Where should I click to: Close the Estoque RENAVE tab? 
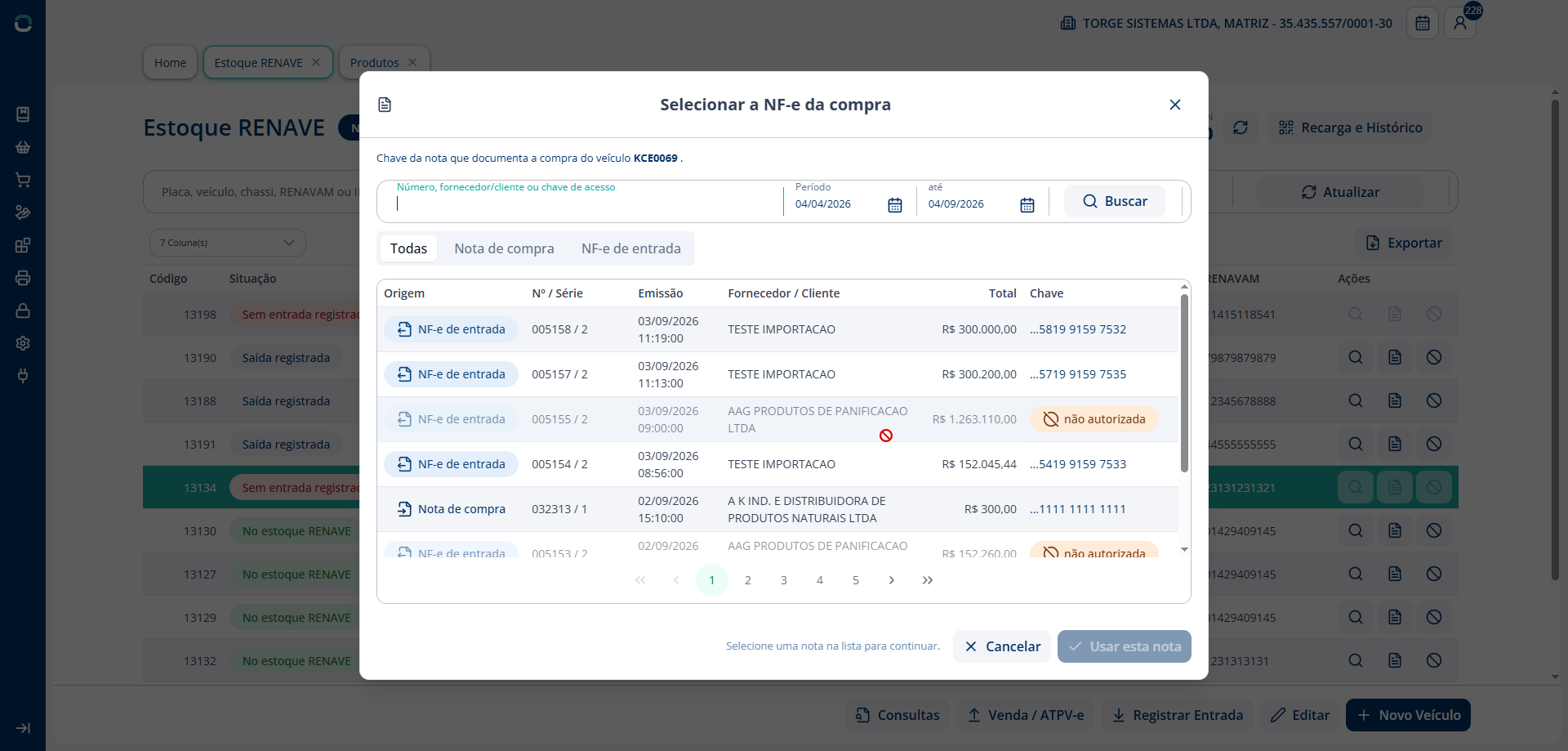[x=316, y=62]
